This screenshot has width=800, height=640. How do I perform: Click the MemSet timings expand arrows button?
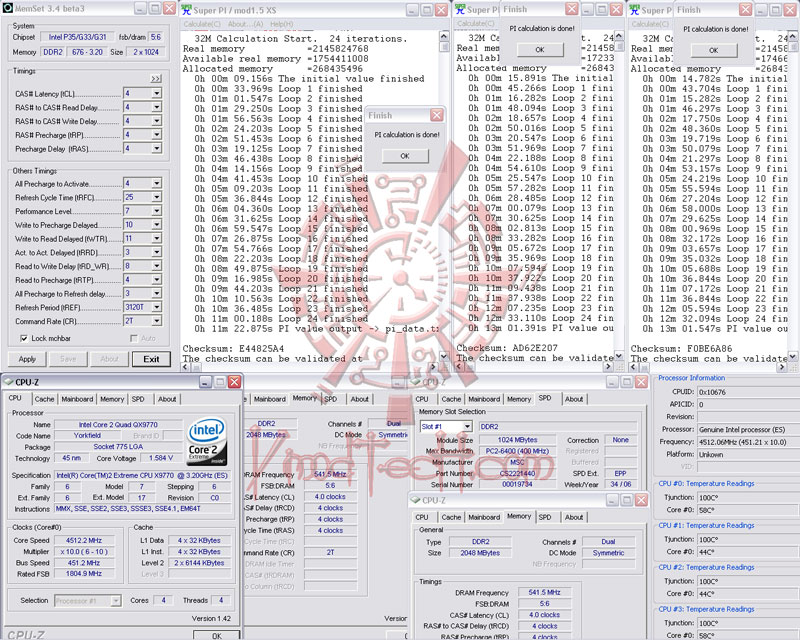pos(156,79)
